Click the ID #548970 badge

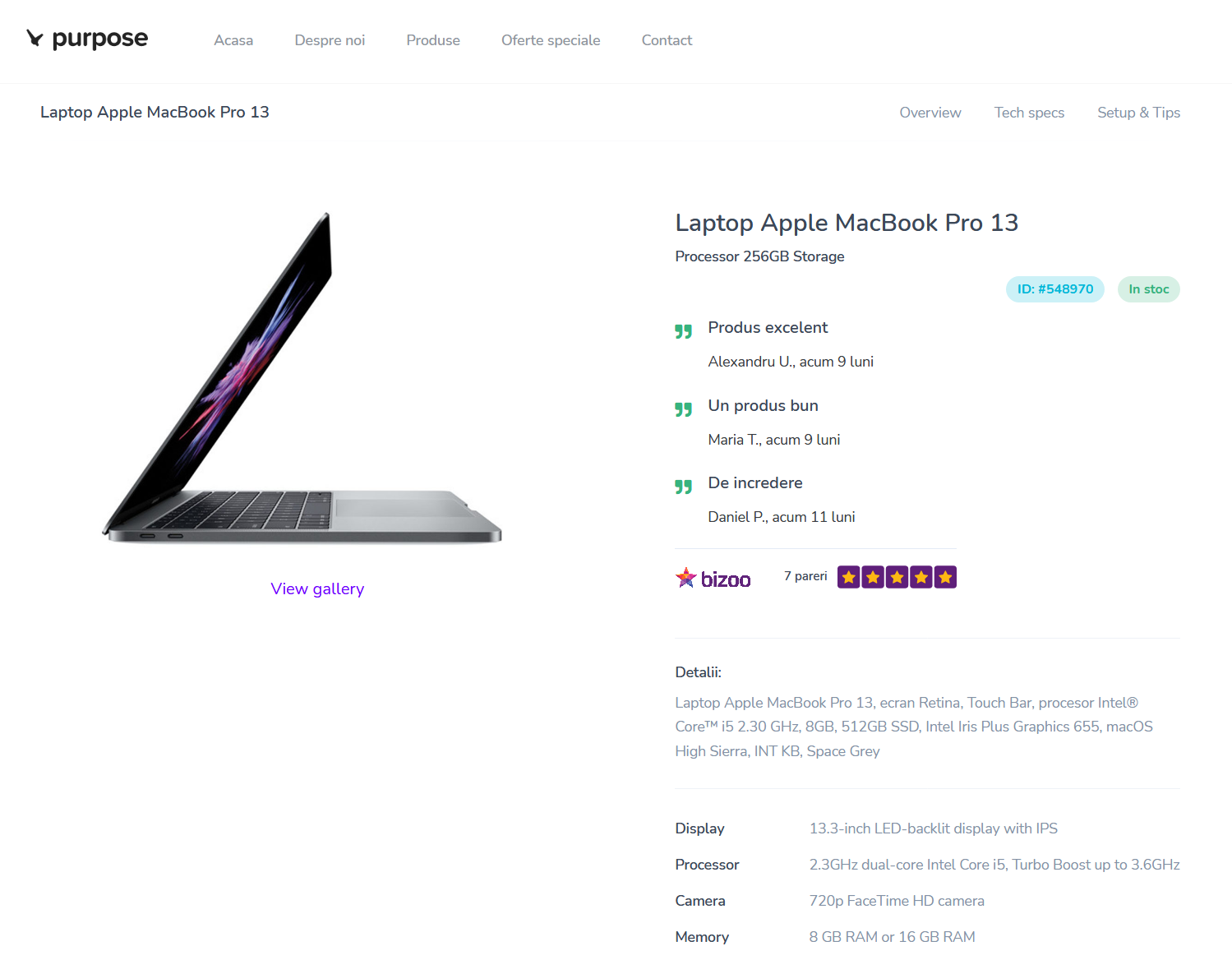tap(1055, 289)
